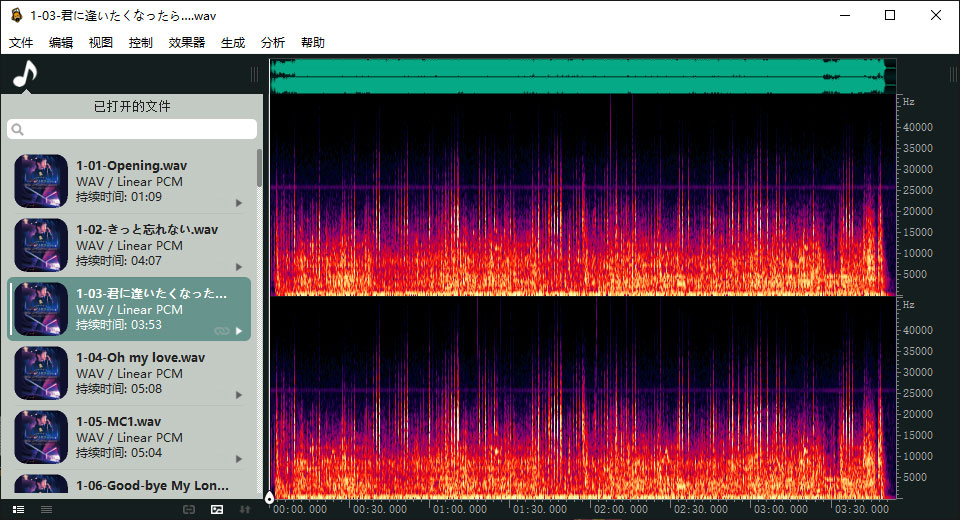Click the link files icon in the bottom toolbar
The height and width of the screenshot is (520, 960).
click(189, 510)
